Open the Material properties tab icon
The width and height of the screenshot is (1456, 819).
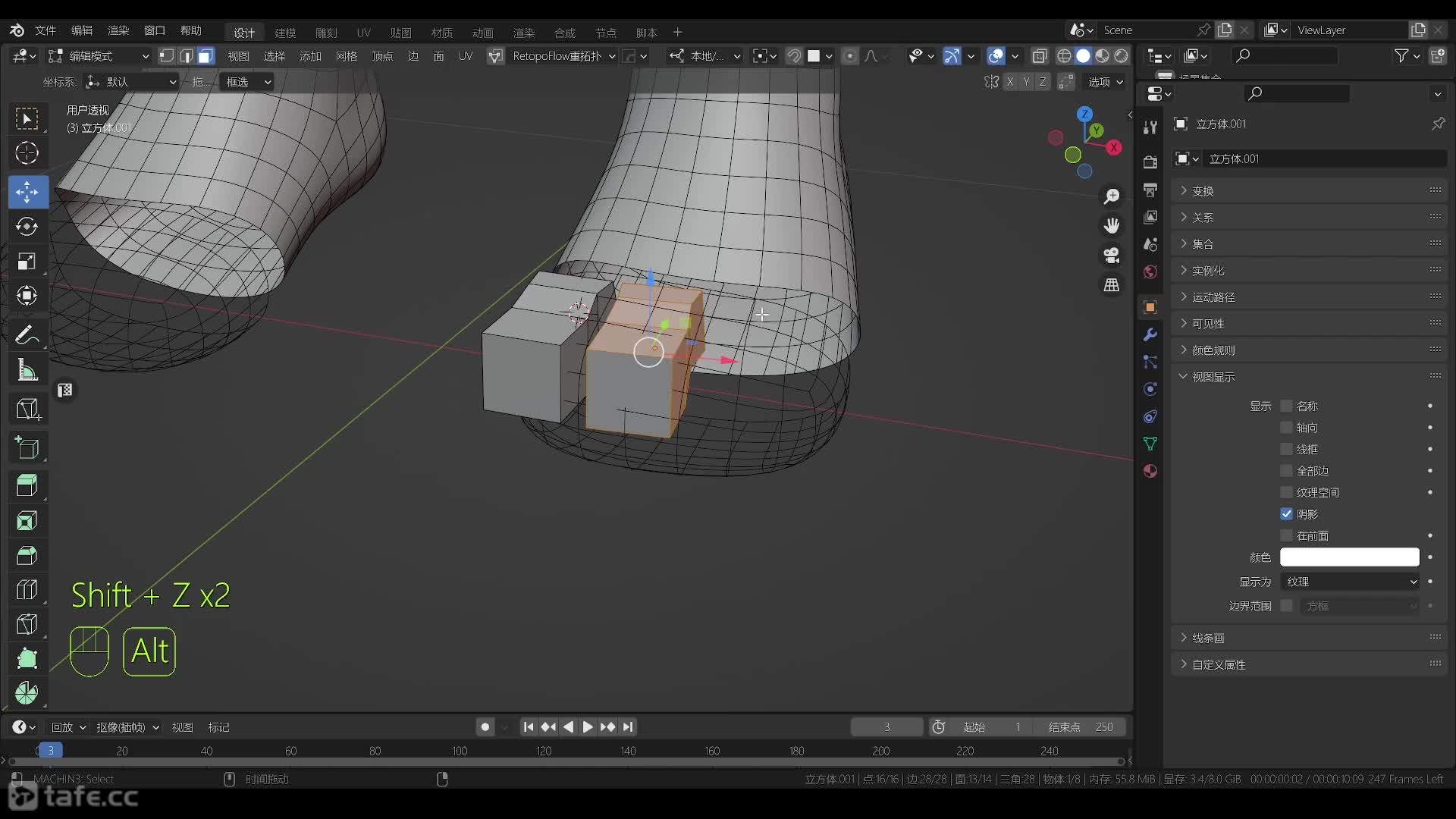(1150, 471)
